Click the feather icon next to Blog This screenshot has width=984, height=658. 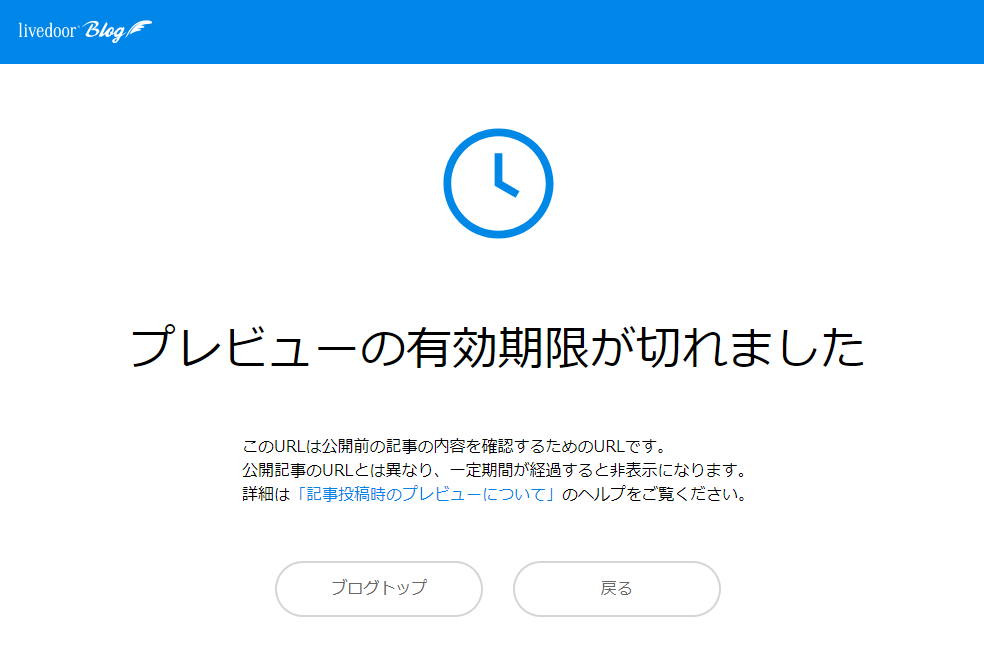coord(139,29)
